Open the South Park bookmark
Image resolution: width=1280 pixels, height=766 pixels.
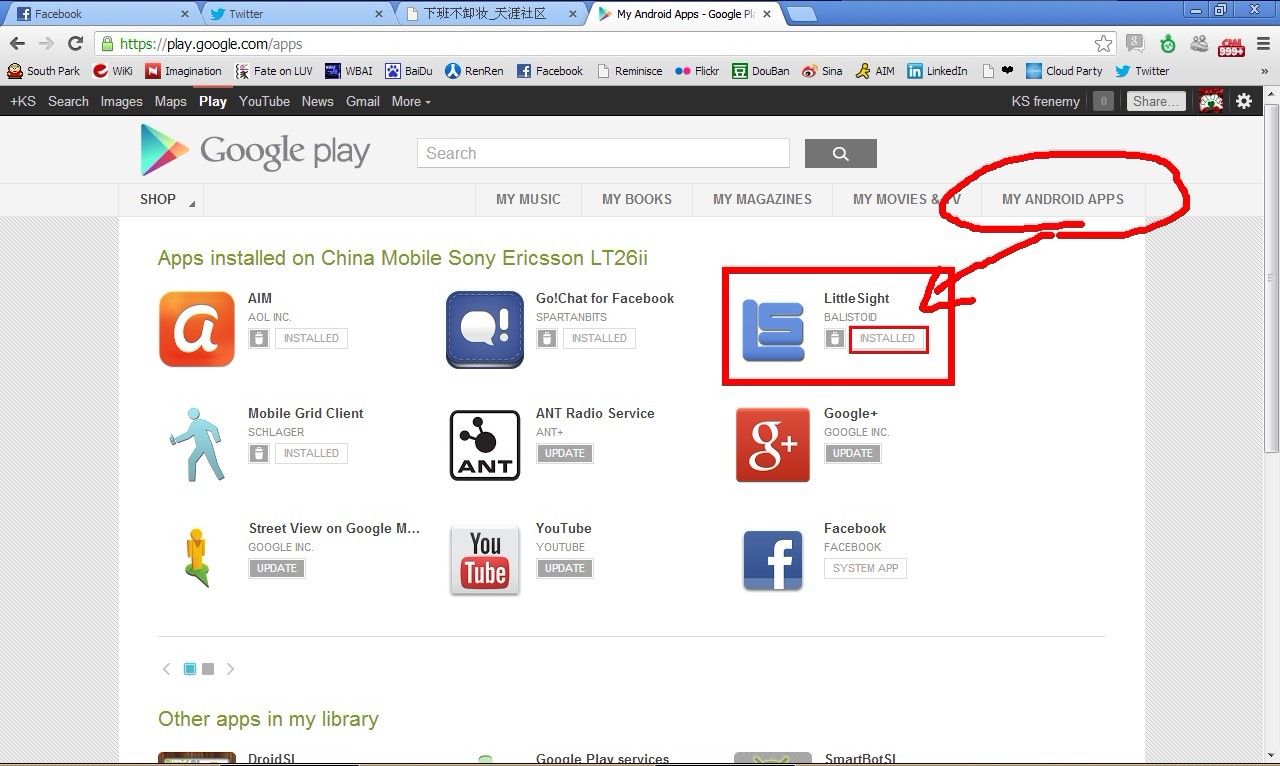(x=44, y=71)
